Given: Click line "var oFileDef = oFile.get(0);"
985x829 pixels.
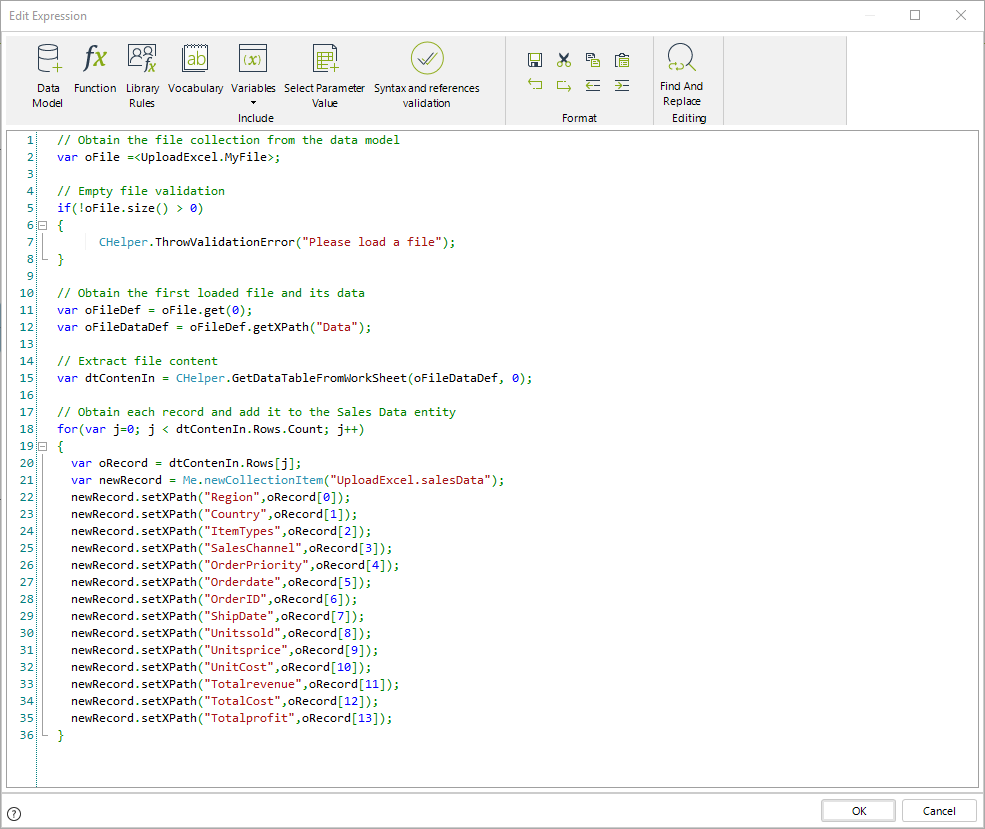Looking at the screenshot, I should (x=155, y=310).
